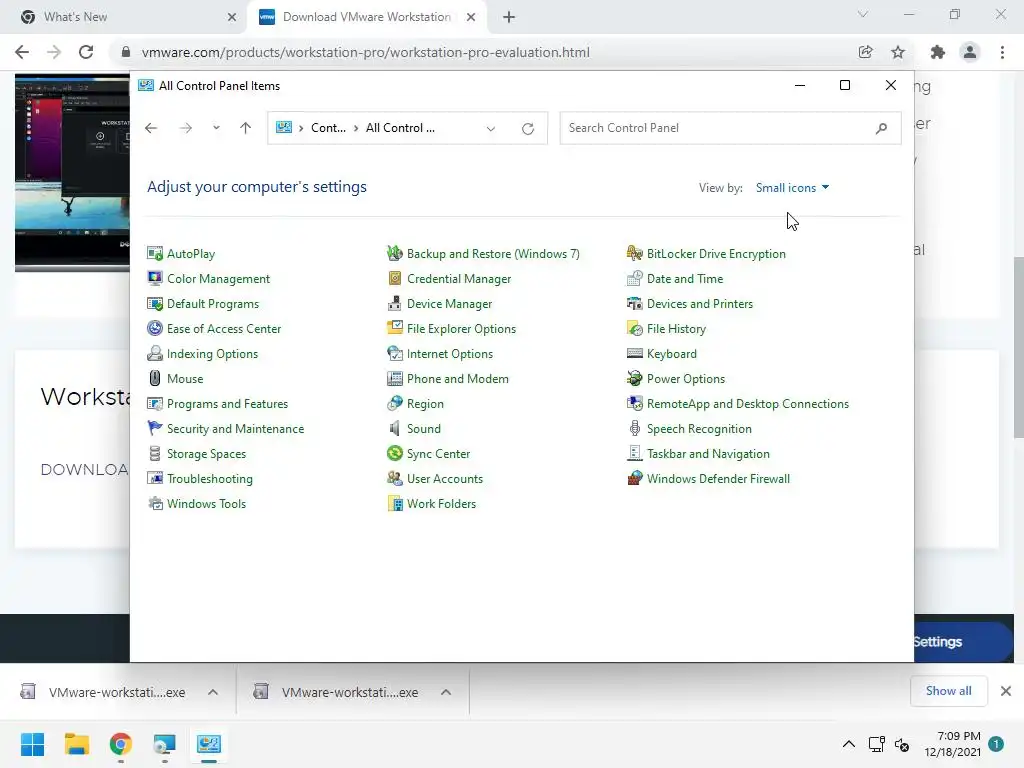Click the VMware product screenshot thumbnail
The width and height of the screenshot is (1024, 768).
tap(72, 172)
